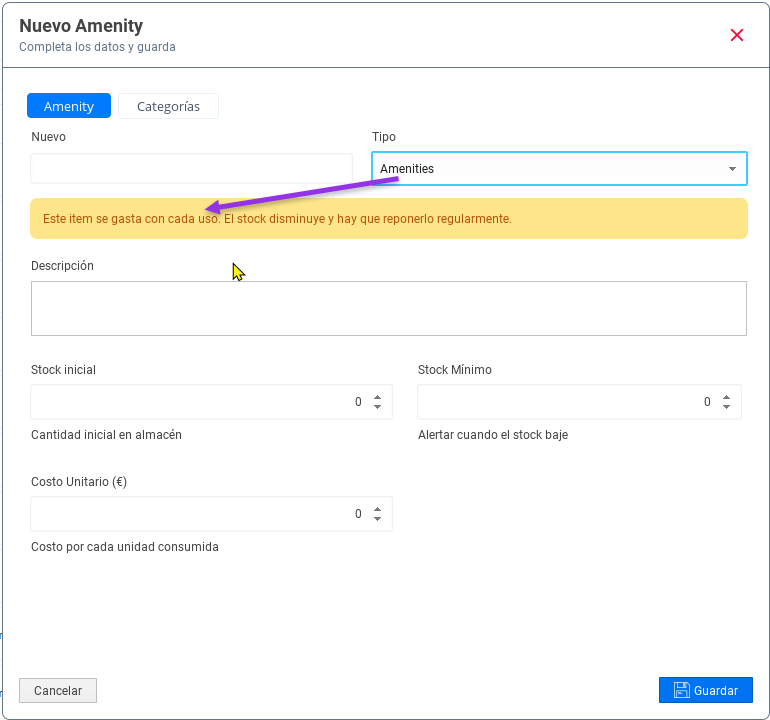Screen dimensions: 770x720
Task: Click the 'Cantidad inicial en almacén' helper text
Action: [106, 435]
